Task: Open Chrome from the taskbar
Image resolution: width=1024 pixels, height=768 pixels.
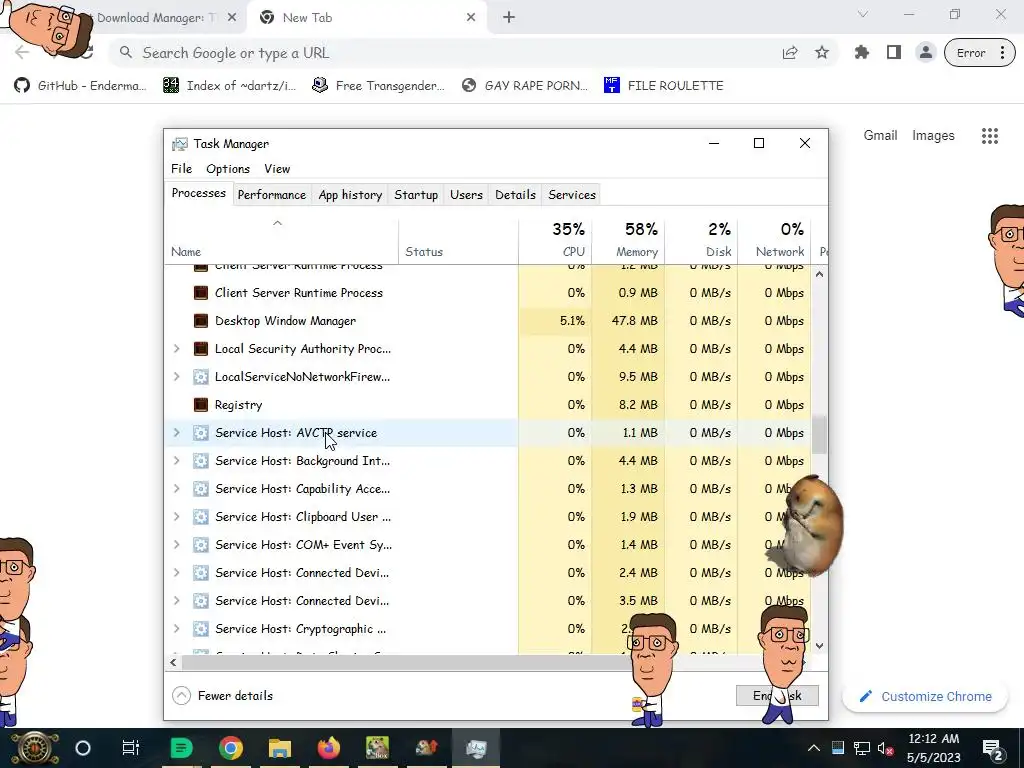Action: (x=231, y=748)
